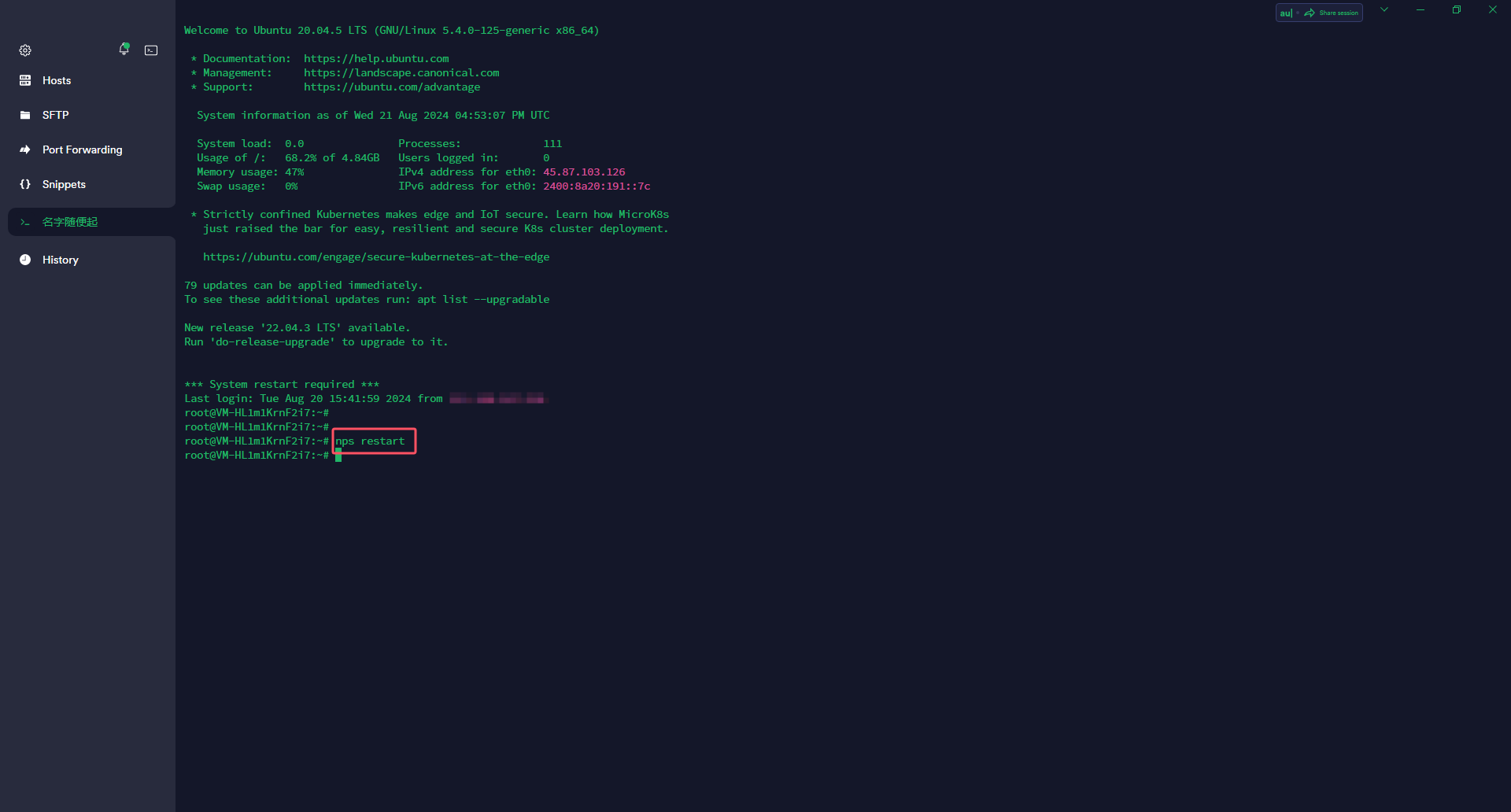Click the landscape.canonical.com management URL
The height and width of the screenshot is (812, 1511).
point(401,73)
